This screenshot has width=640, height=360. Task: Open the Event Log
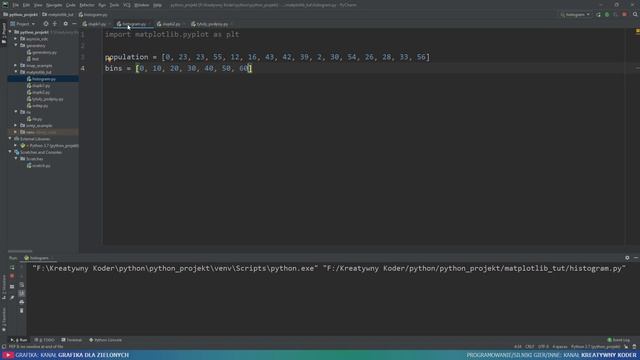point(619,340)
